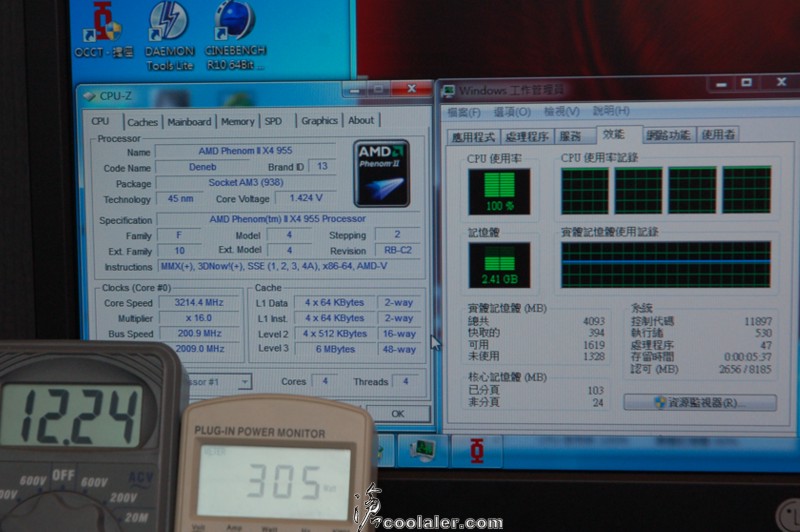Click the 資源監視器(R) button

coord(700,402)
